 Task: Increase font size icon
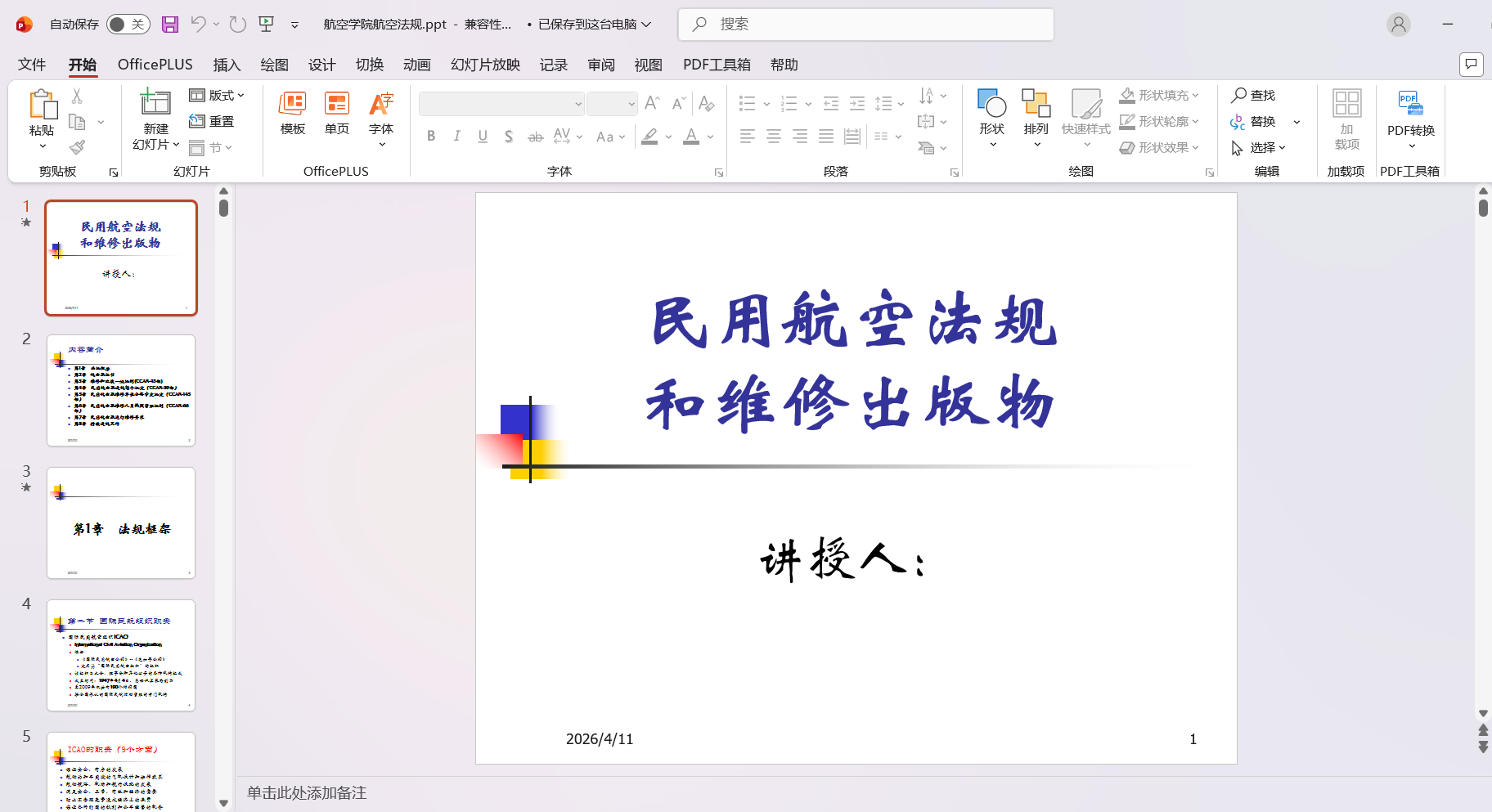(652, 104)
